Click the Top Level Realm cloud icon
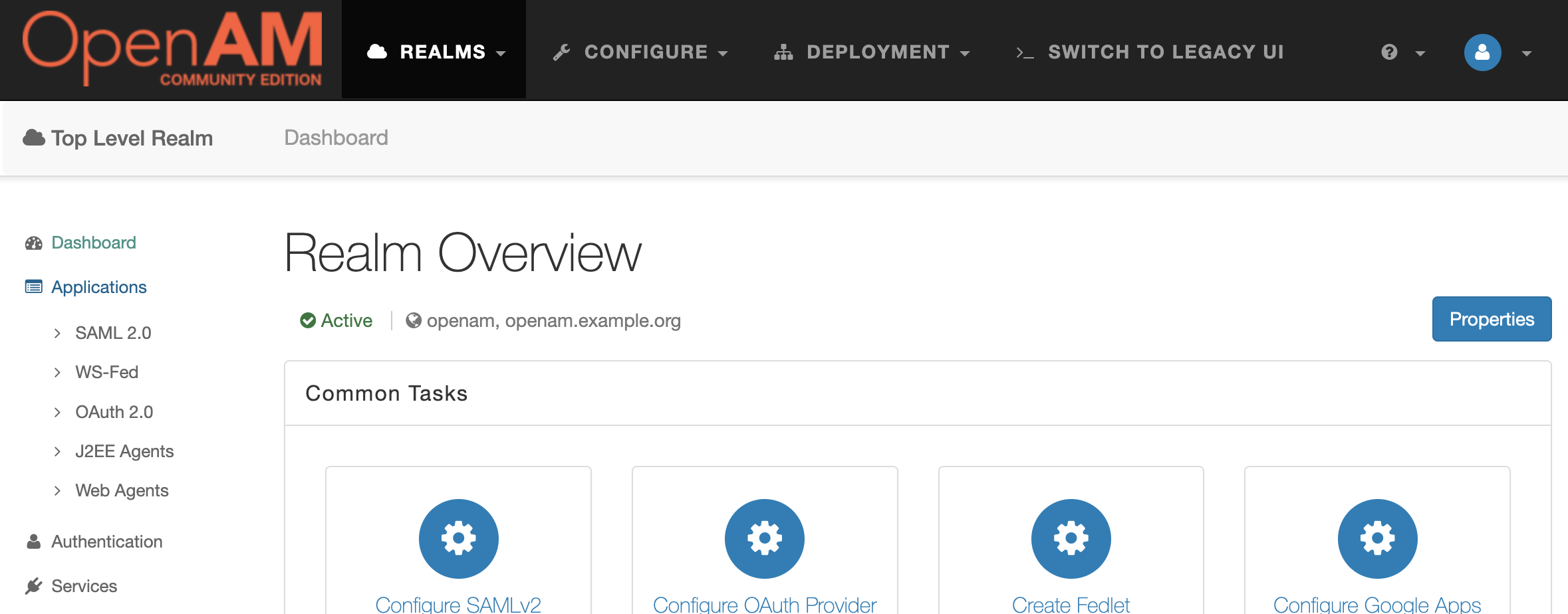The image size is (1568, 614). pyautogui.click(x=34, y=137)
